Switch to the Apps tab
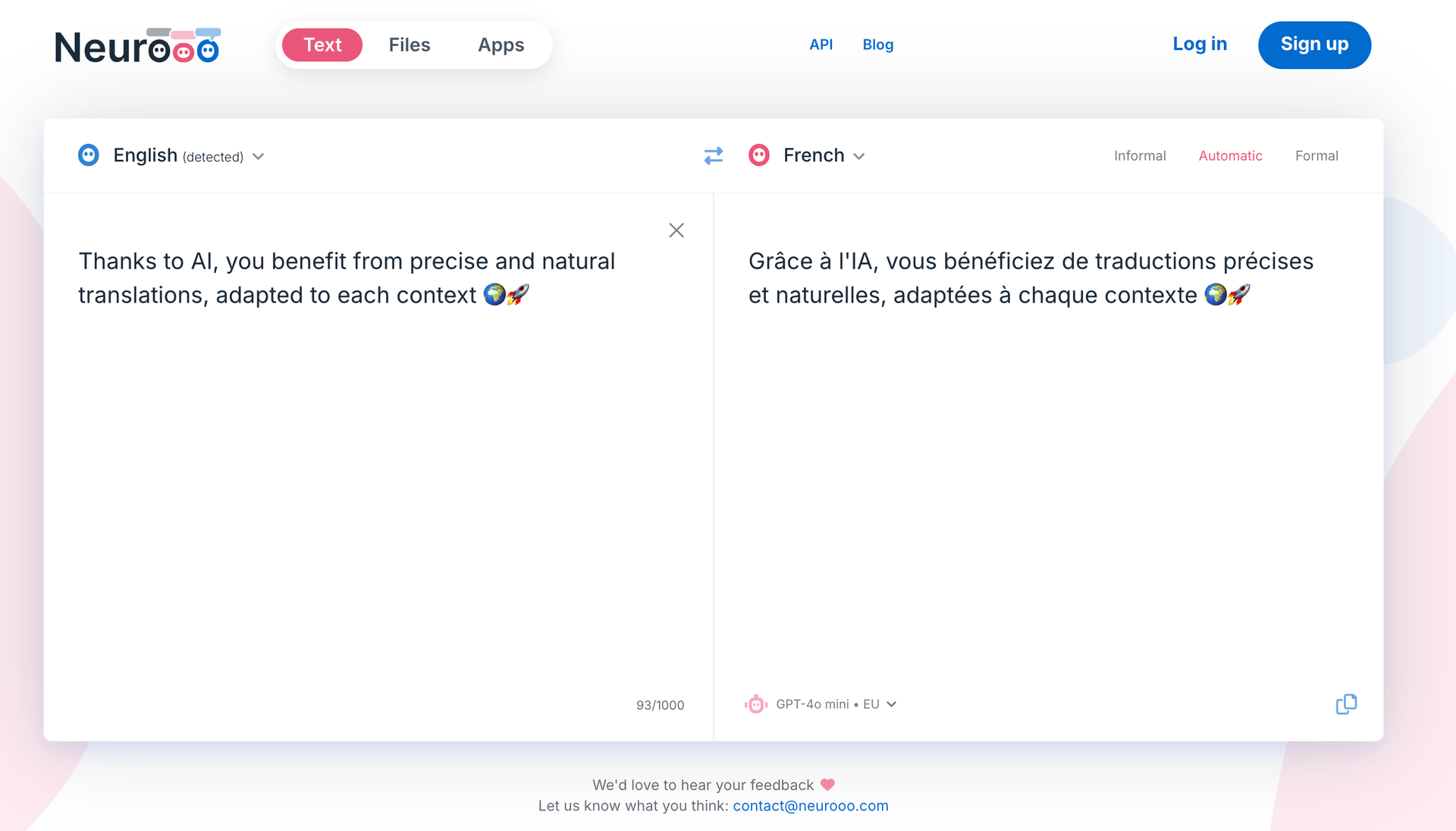The width and height of the screenshot is (1456, 831). 500,45
